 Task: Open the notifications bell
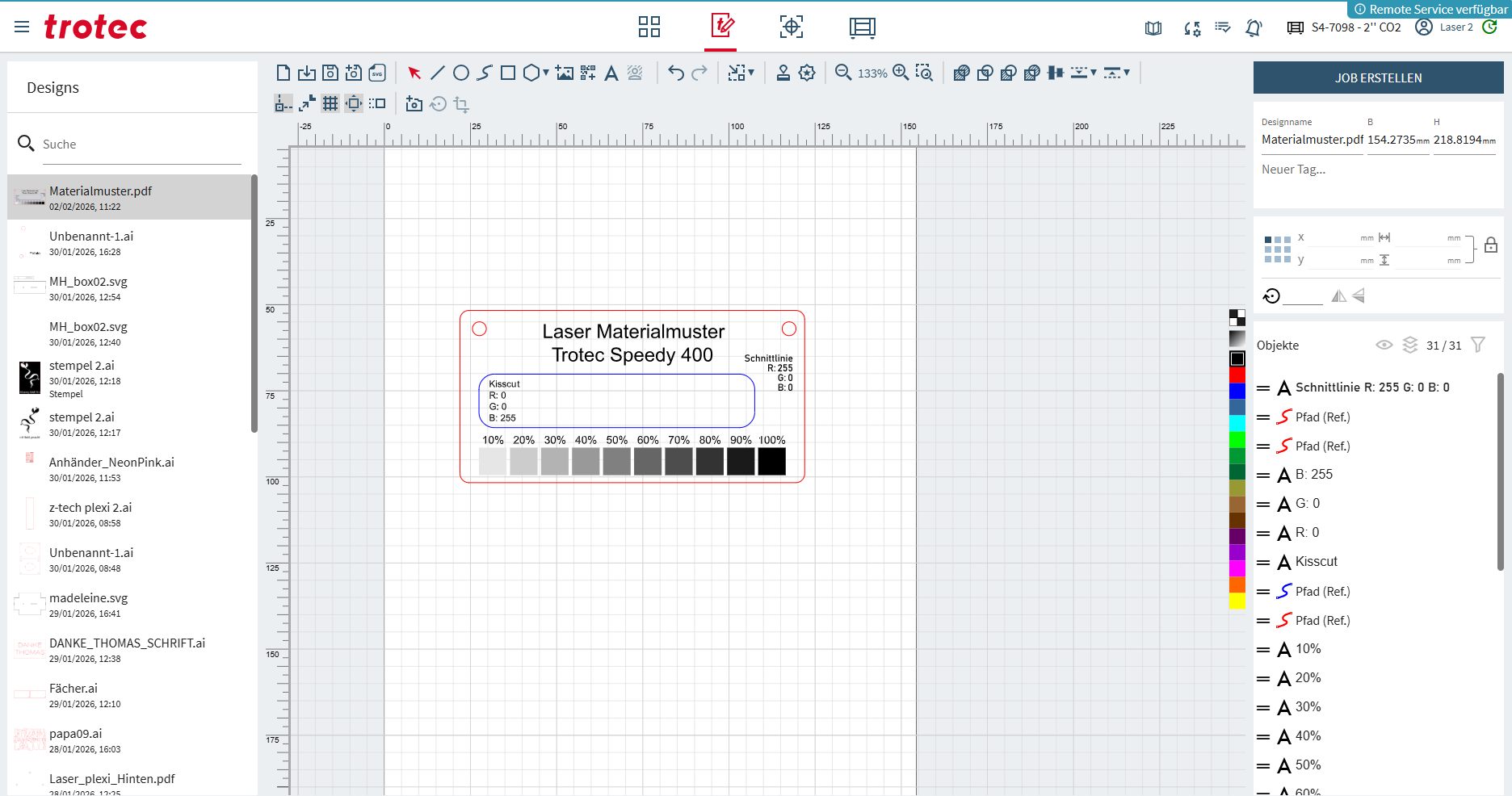pos(1254,28)
